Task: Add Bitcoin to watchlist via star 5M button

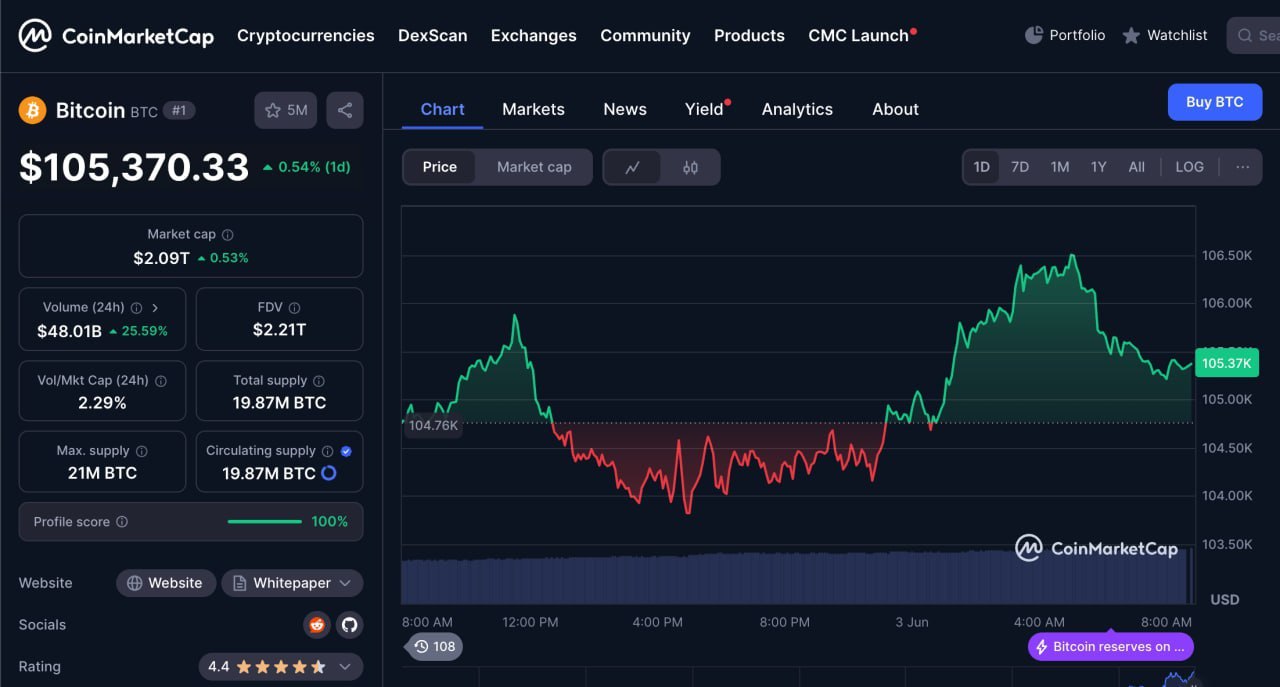Action: pyautogui.click(x=285, y=110)
